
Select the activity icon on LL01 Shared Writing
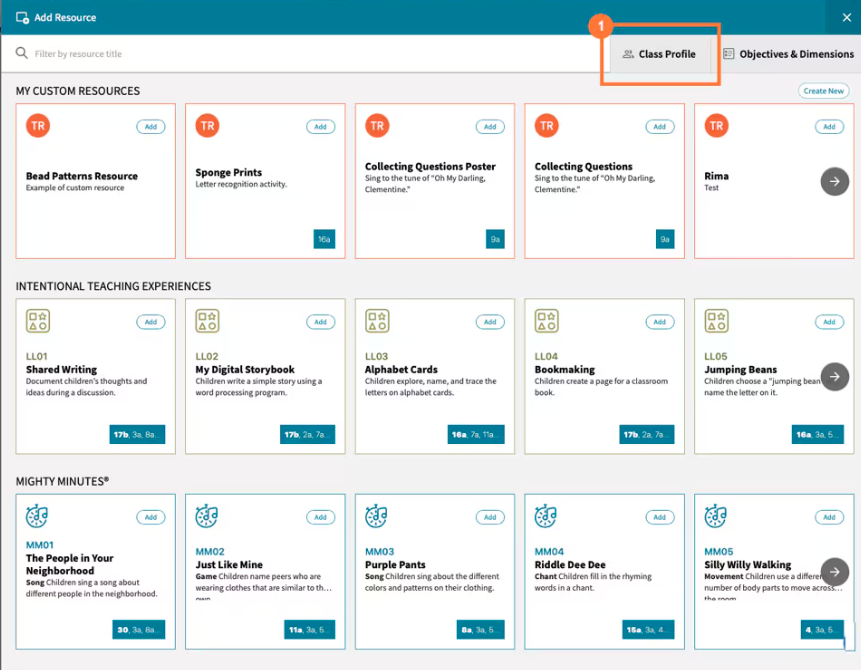[37, 321]
